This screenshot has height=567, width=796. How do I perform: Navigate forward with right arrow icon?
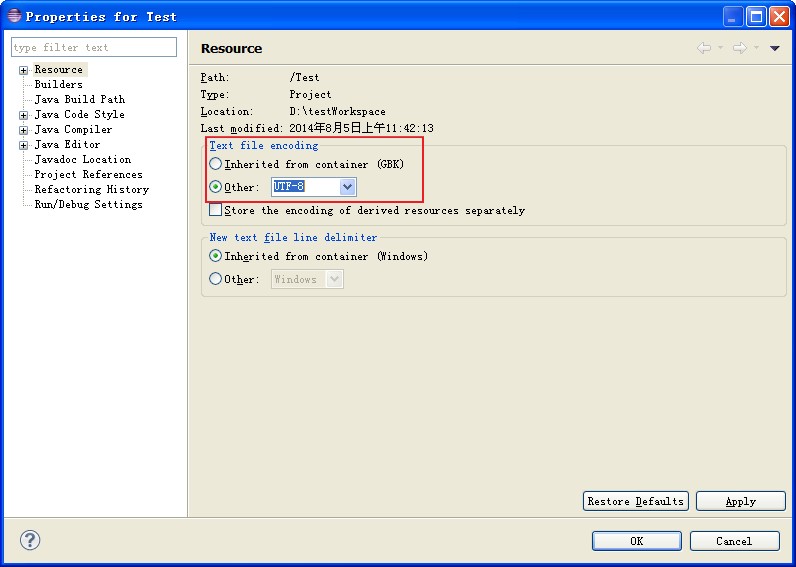coord(740,48)
